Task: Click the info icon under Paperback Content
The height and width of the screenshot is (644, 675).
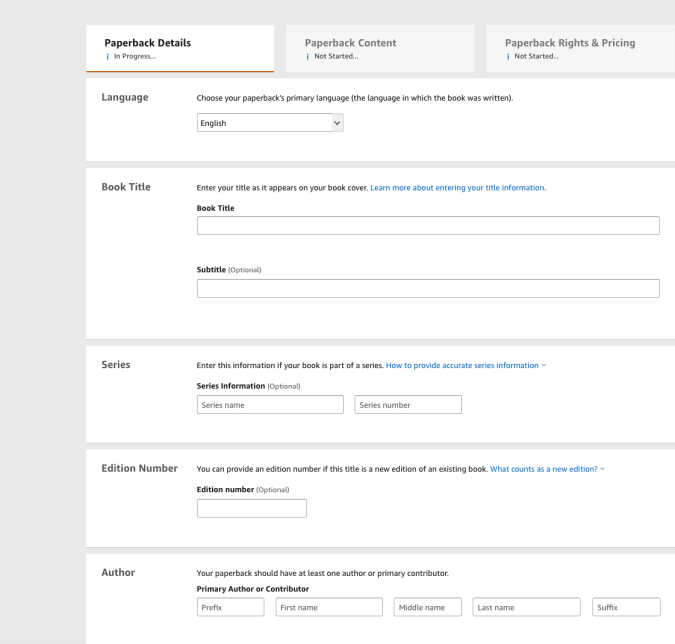Action: (x=307, y=56)
